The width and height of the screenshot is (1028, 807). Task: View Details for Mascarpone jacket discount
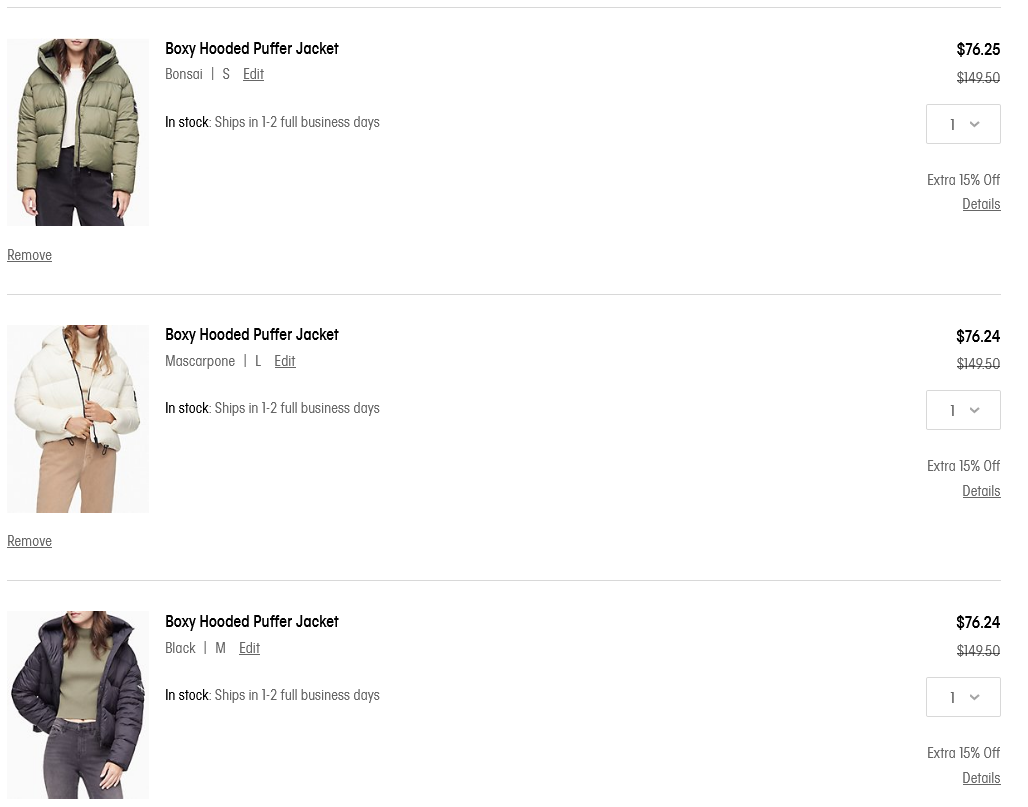click(x=981, y=491)
